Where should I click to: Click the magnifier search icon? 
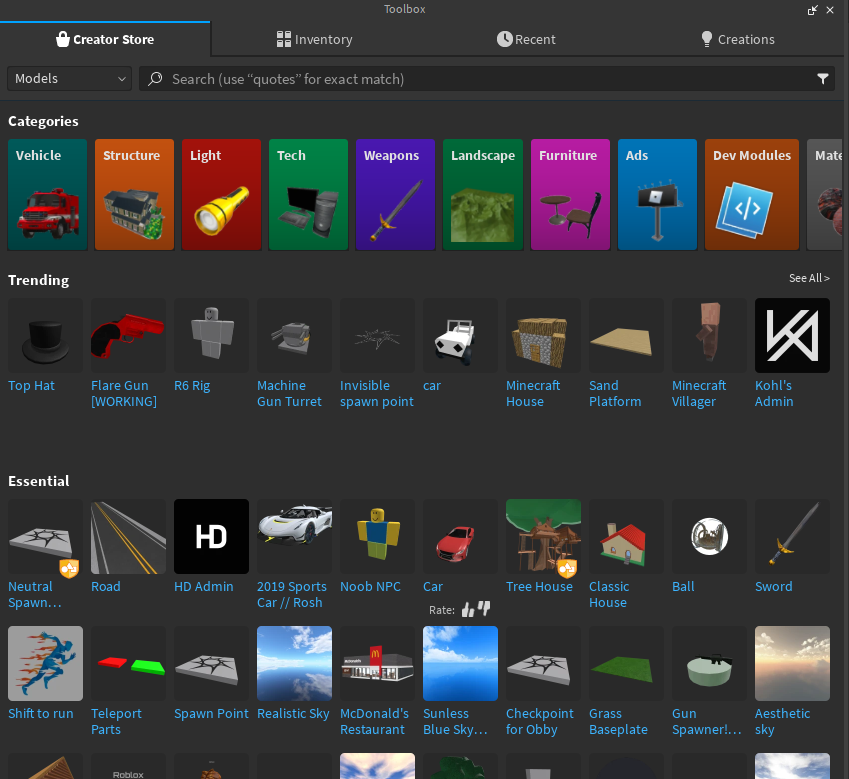coord(155,79)
